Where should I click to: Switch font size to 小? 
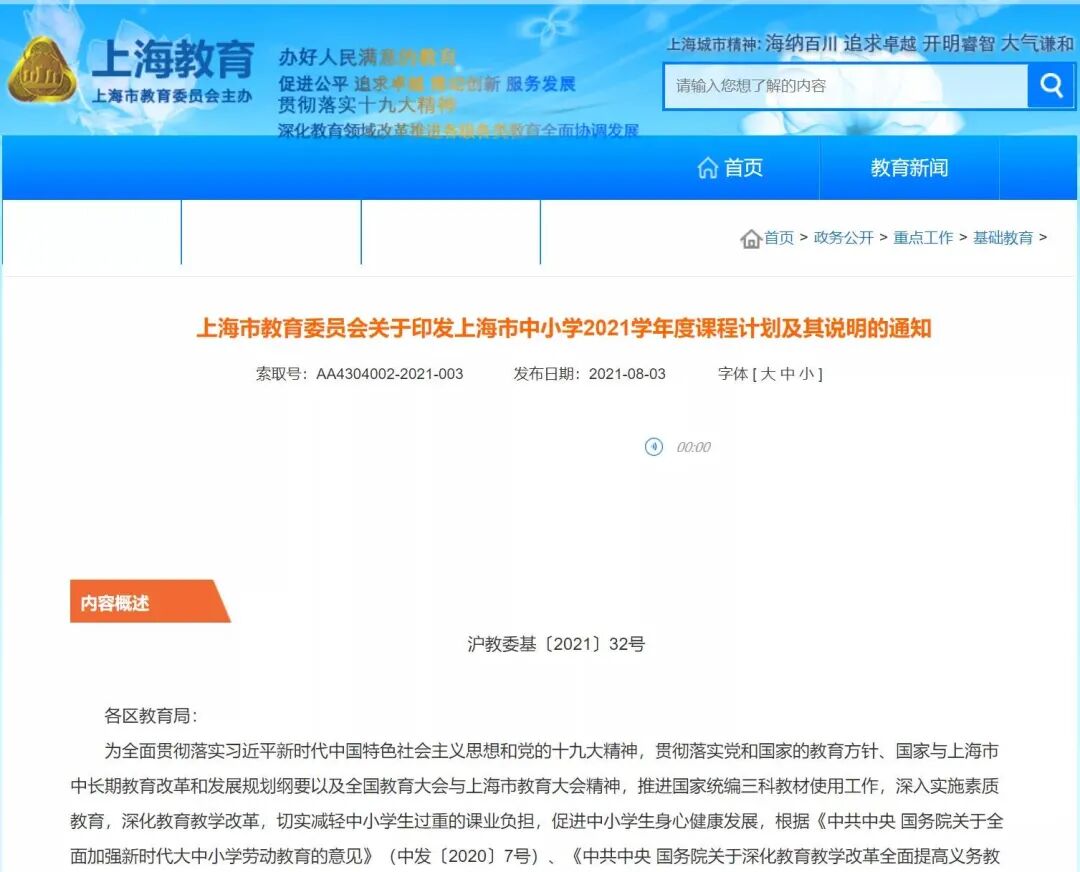[808, 374]
